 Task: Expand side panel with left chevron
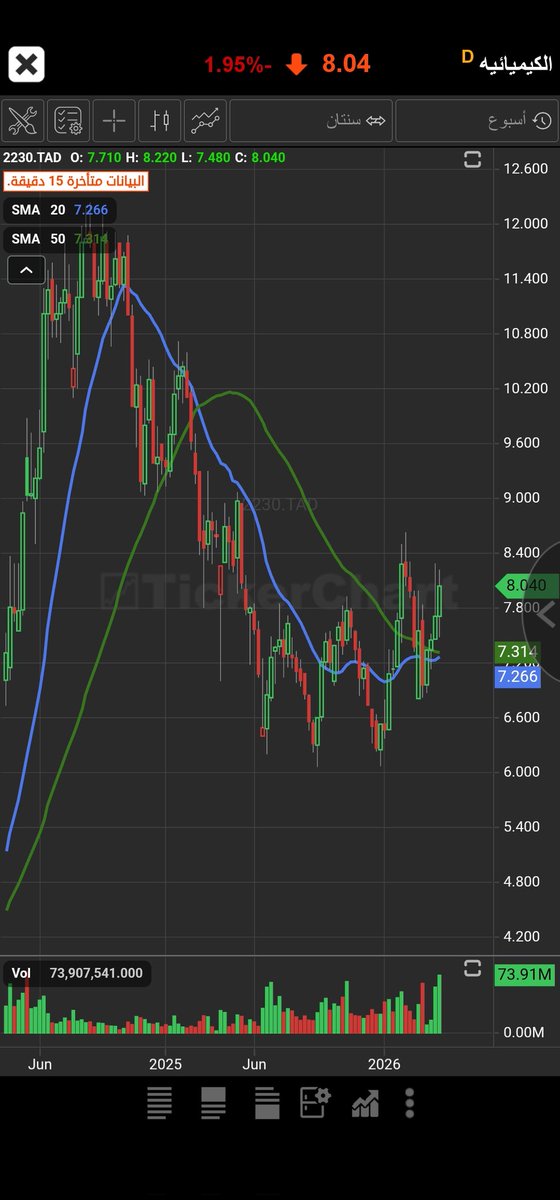545,614
